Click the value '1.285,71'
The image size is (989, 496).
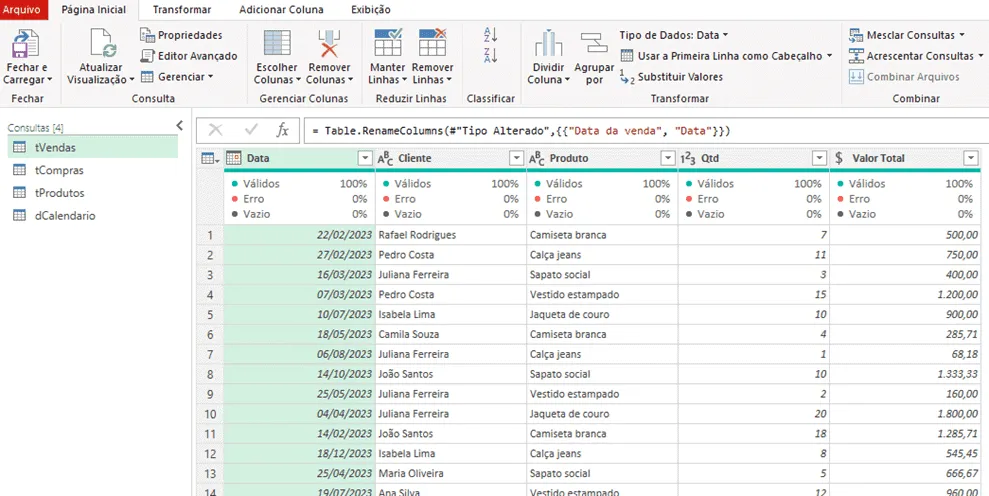(x=958, y=434)
